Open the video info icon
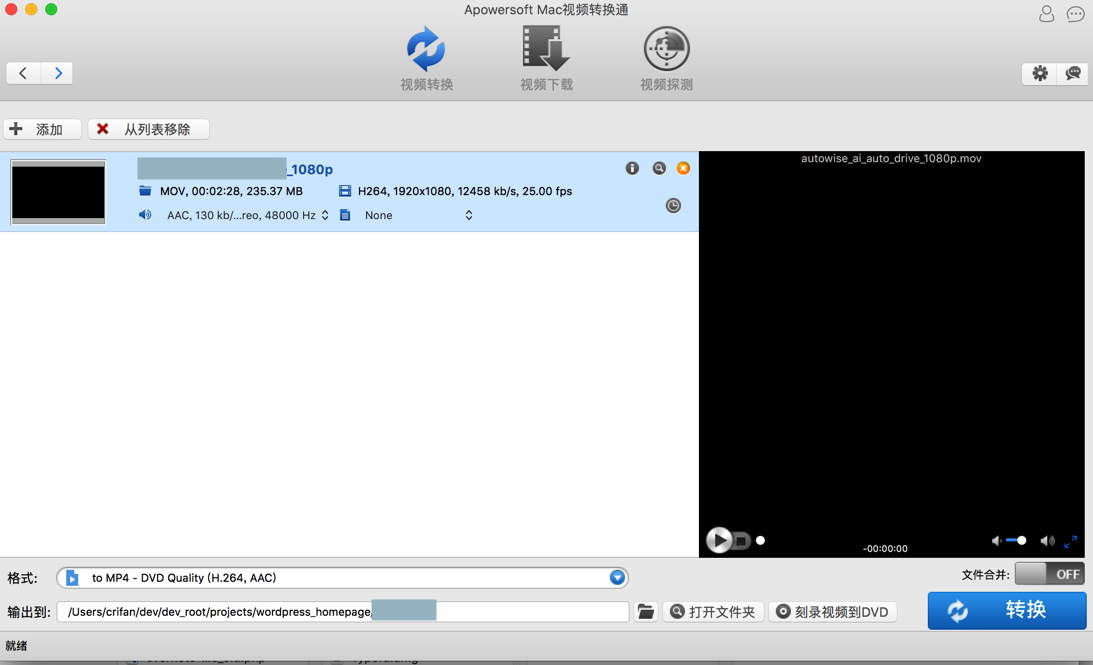 [632, 168]
